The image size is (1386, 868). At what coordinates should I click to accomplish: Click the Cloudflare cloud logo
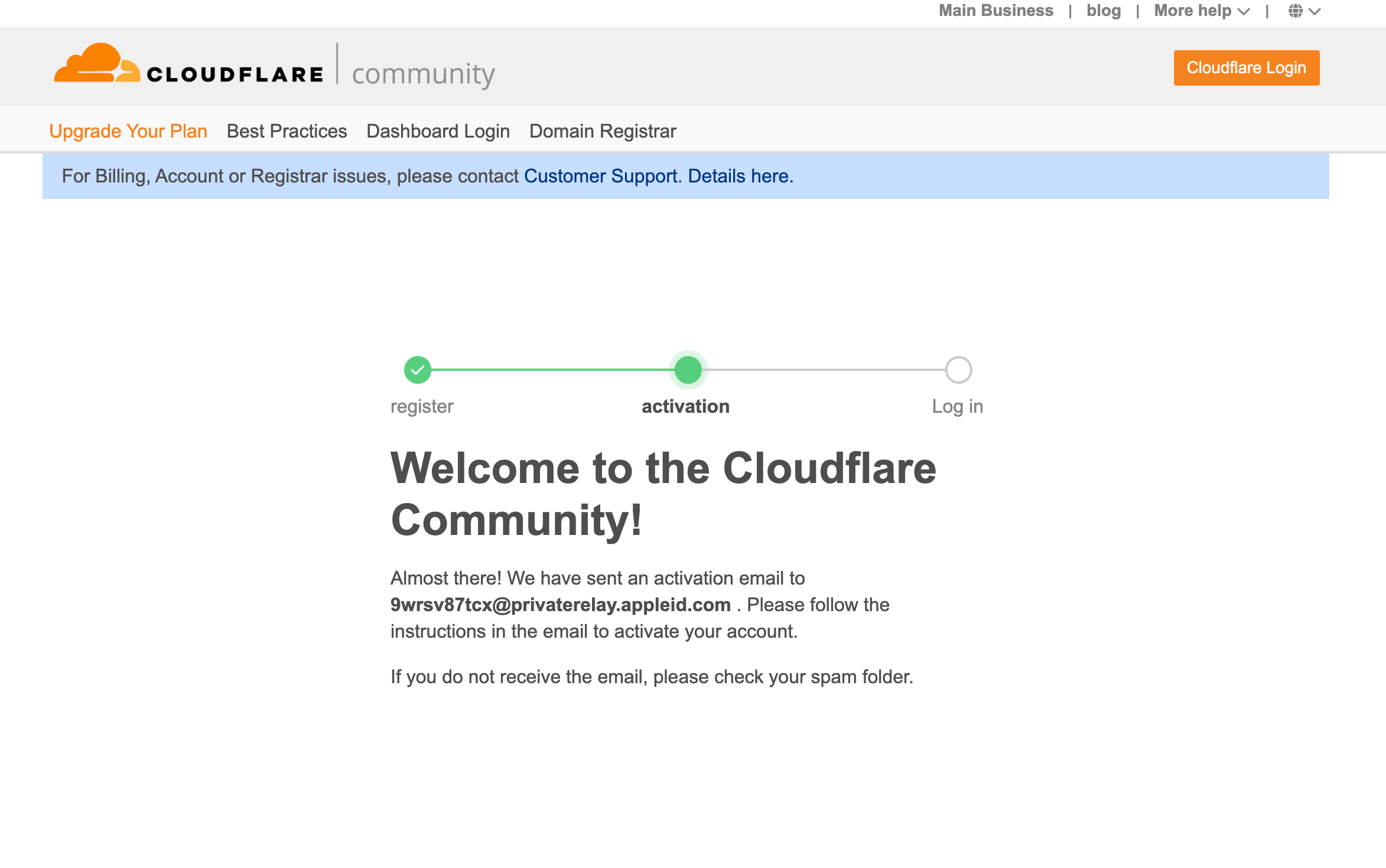click(x=96, y=63)
